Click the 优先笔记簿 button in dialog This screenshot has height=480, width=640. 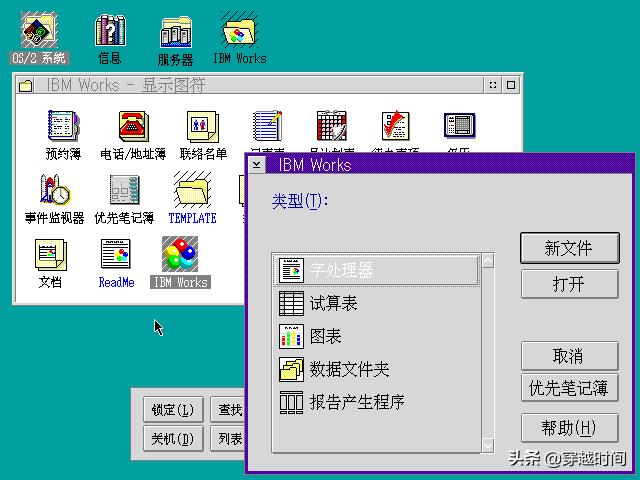tap(569, 388)
